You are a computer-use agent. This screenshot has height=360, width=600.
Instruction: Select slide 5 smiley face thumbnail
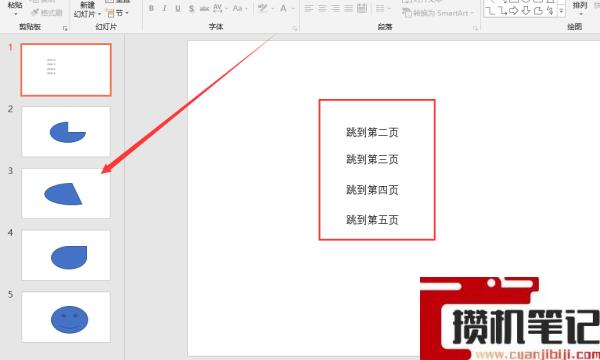[66, 317]
